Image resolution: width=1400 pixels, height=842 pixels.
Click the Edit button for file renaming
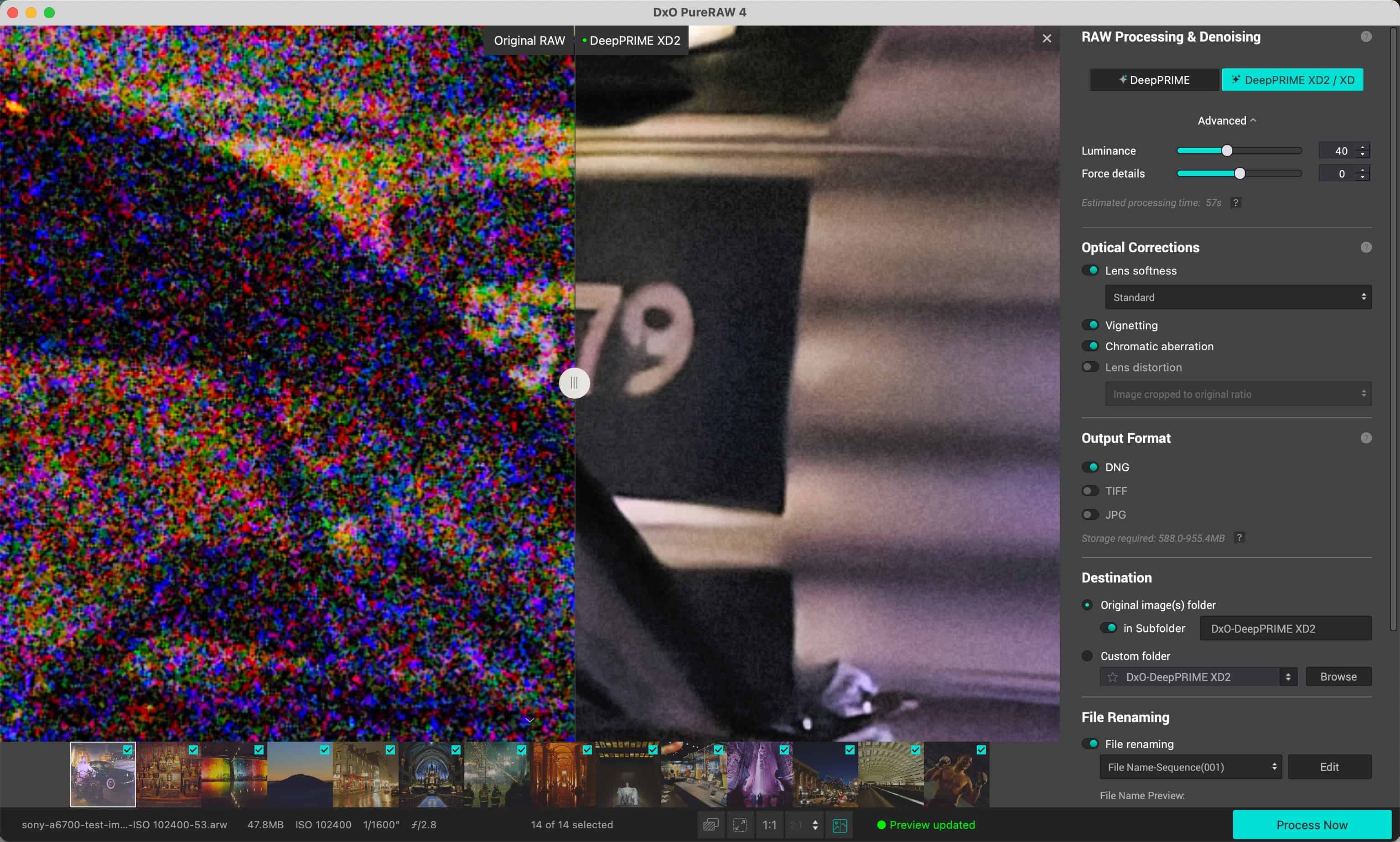click(1329, 767)
